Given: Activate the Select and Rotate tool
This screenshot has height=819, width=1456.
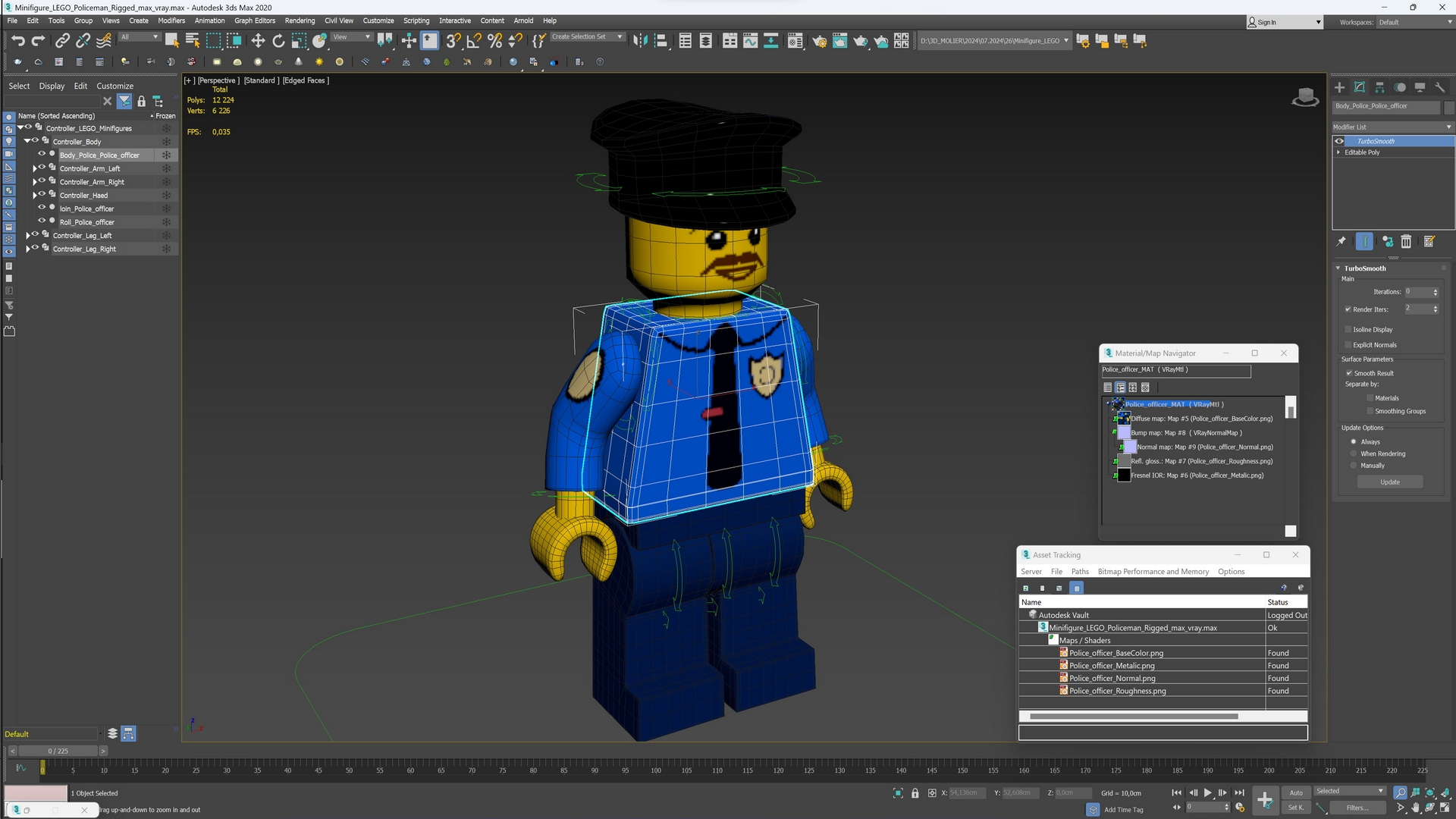Looking at the screenshot, I should (x=278, y=41).
